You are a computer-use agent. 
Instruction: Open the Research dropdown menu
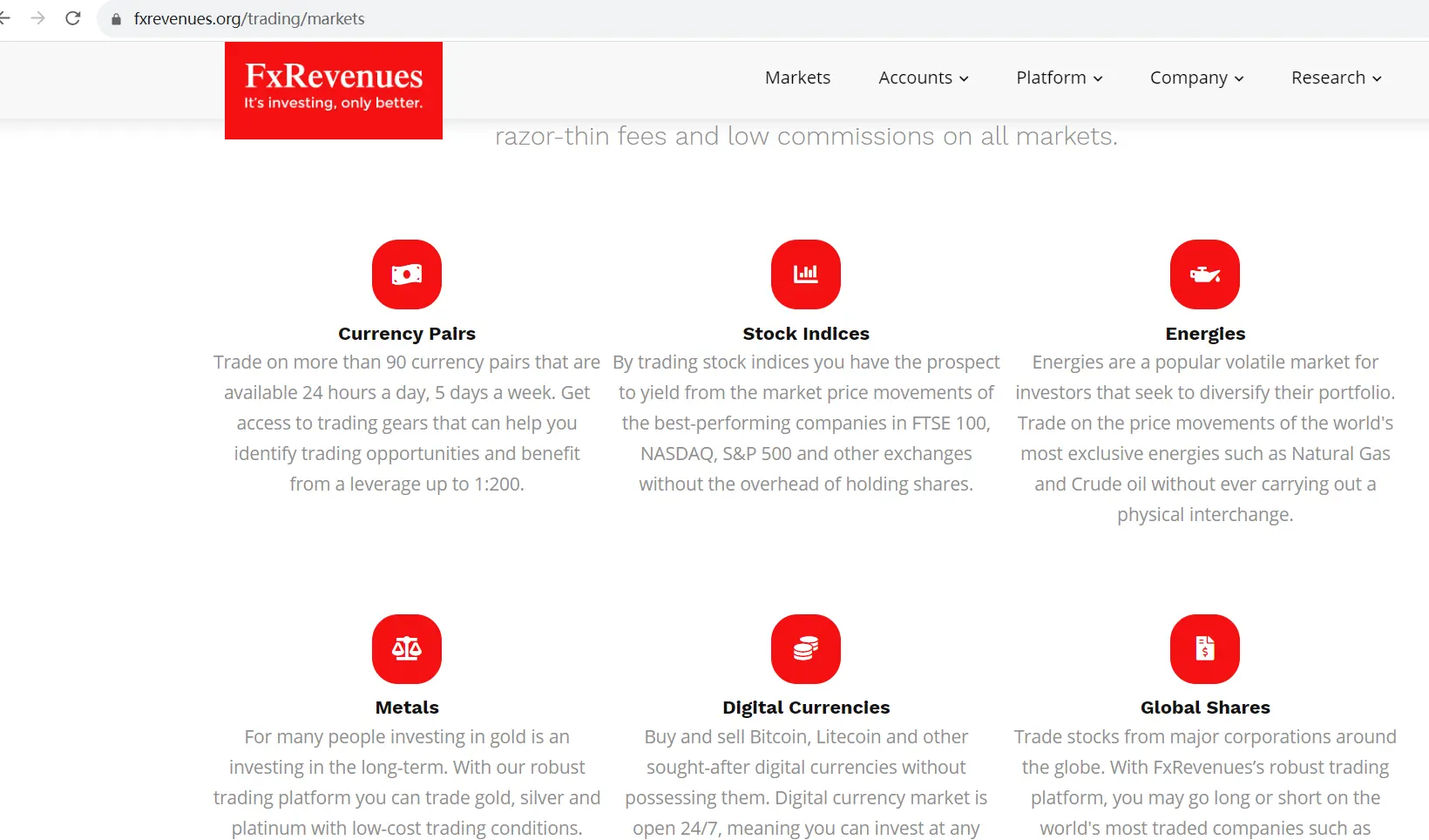[1336, 78]
